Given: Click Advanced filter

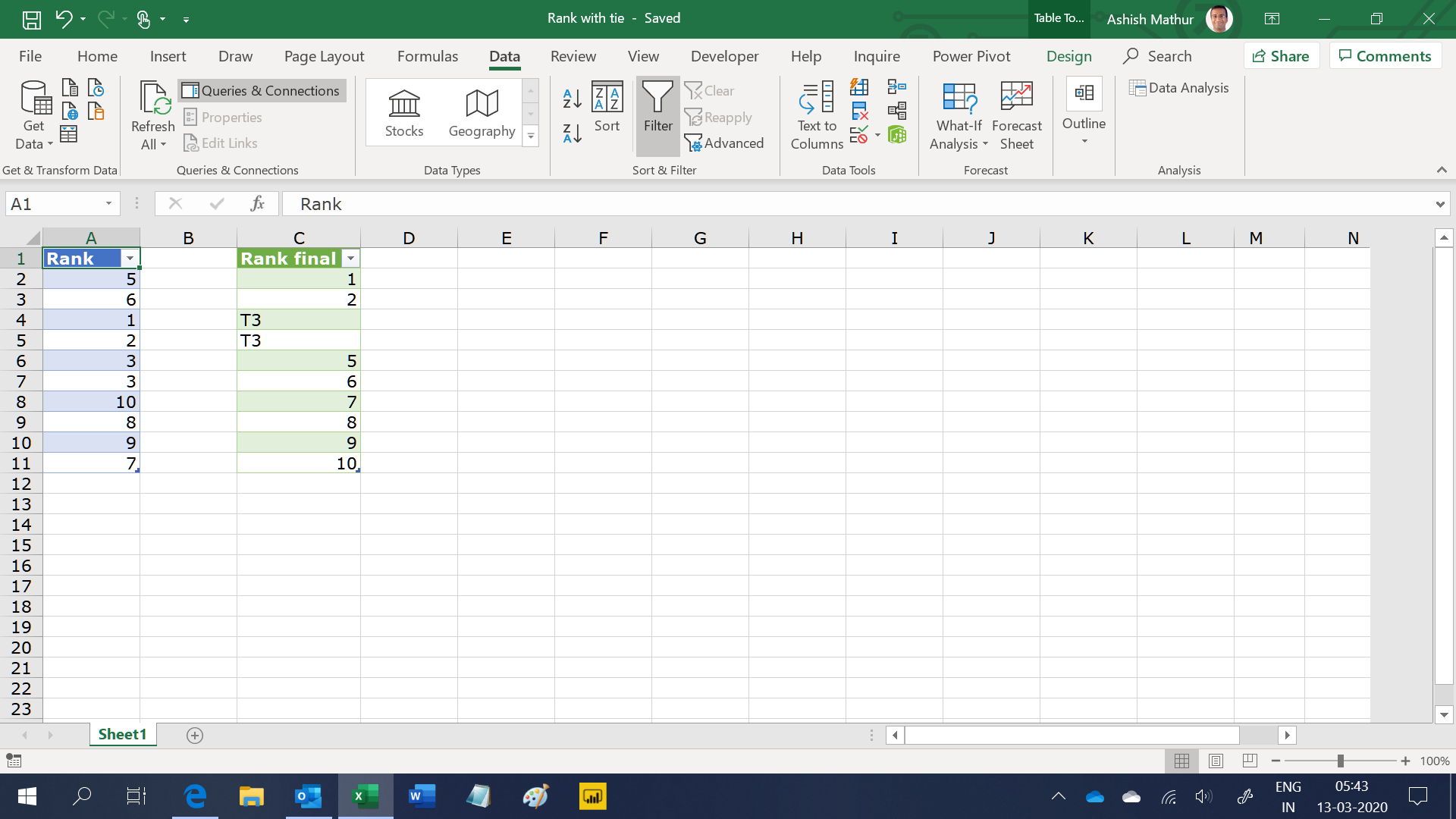Looking at the screenshot, I should click(724, 143).
